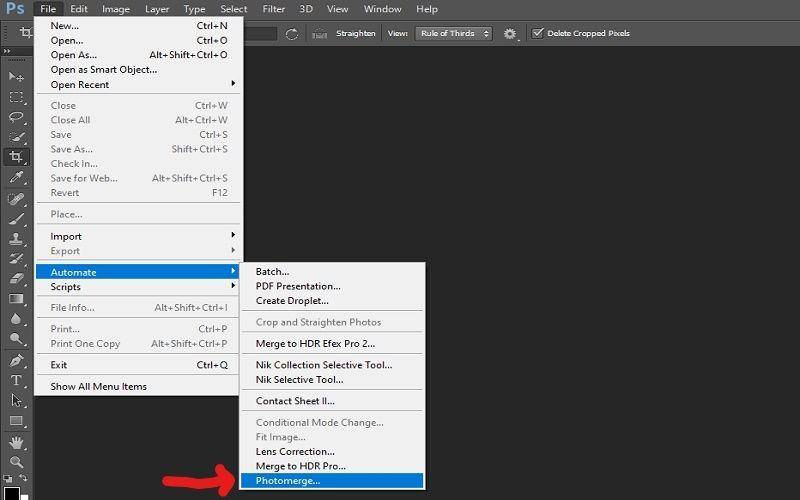Screen dimensions: 800x500
Task: Choose Open As from File menu
Action: tap(138, 55)
